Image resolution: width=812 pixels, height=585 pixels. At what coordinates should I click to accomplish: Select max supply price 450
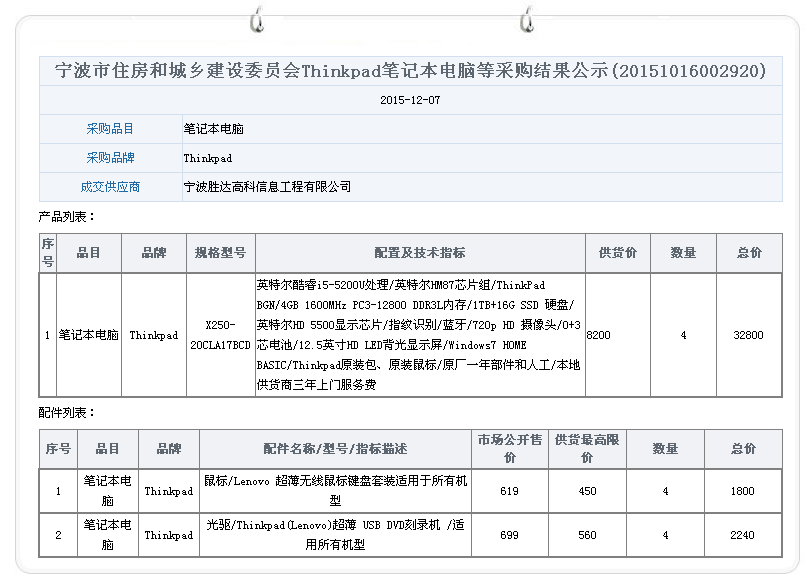(x=587, y=491)
